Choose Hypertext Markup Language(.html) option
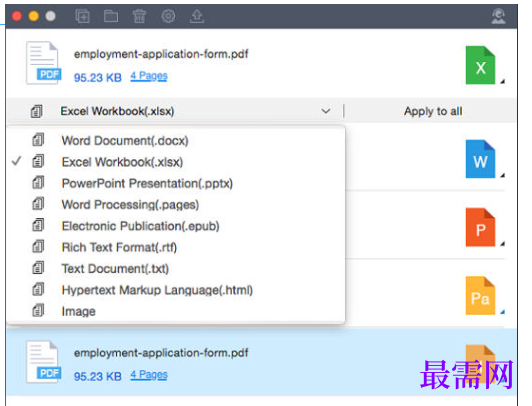The width and height of the screenshot is (532, 406). [176, 290]
